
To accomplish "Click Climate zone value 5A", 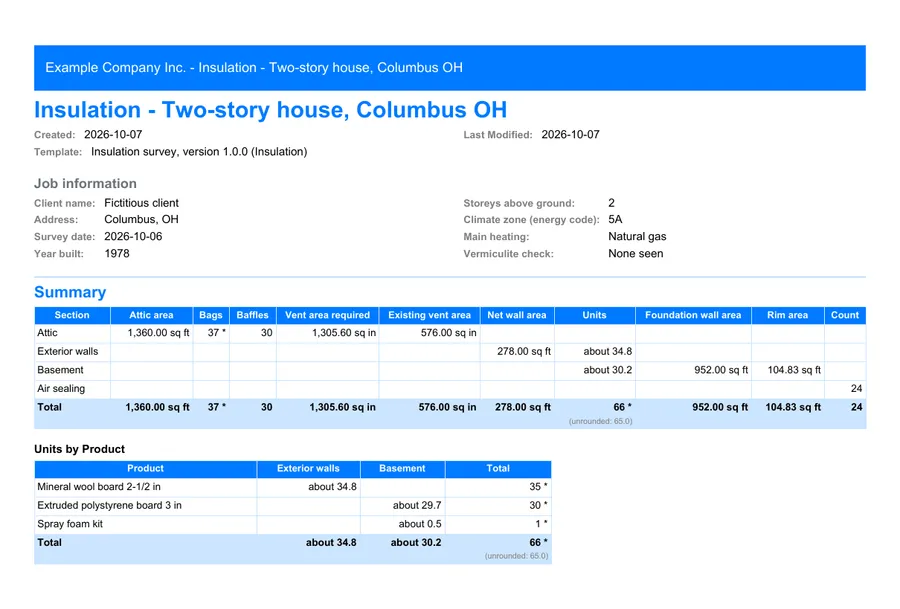I will 615,220.
